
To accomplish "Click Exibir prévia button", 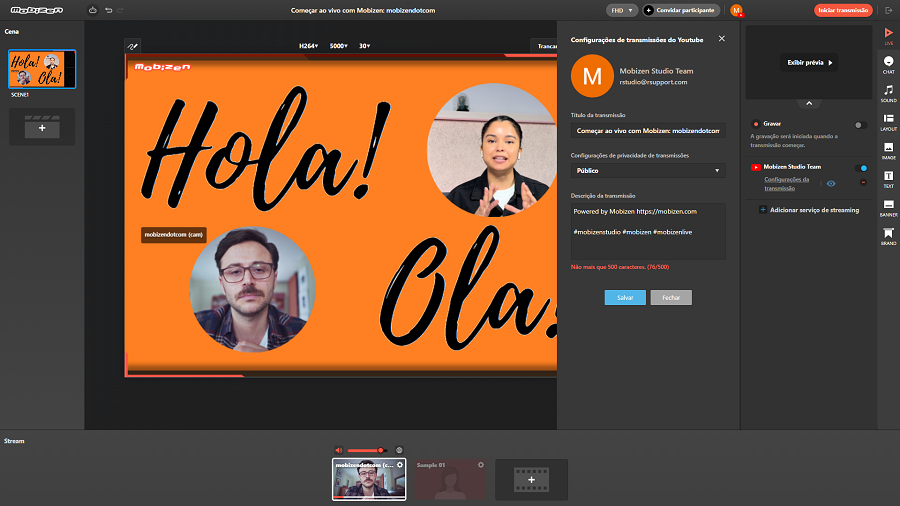I will coord(809,63).
